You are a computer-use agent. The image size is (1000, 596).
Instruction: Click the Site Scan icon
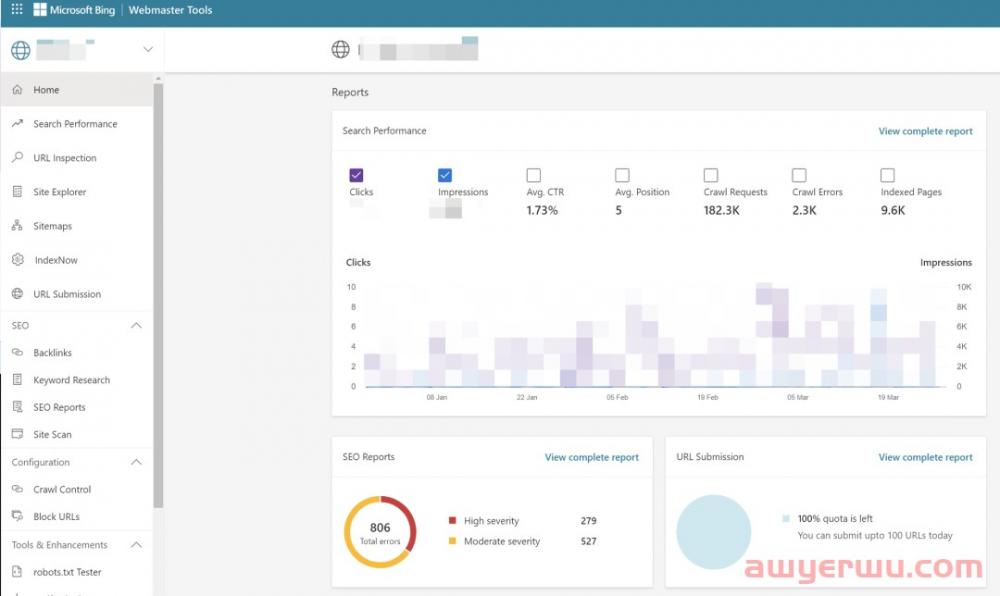pyautogui.click(x=17, y=434)
